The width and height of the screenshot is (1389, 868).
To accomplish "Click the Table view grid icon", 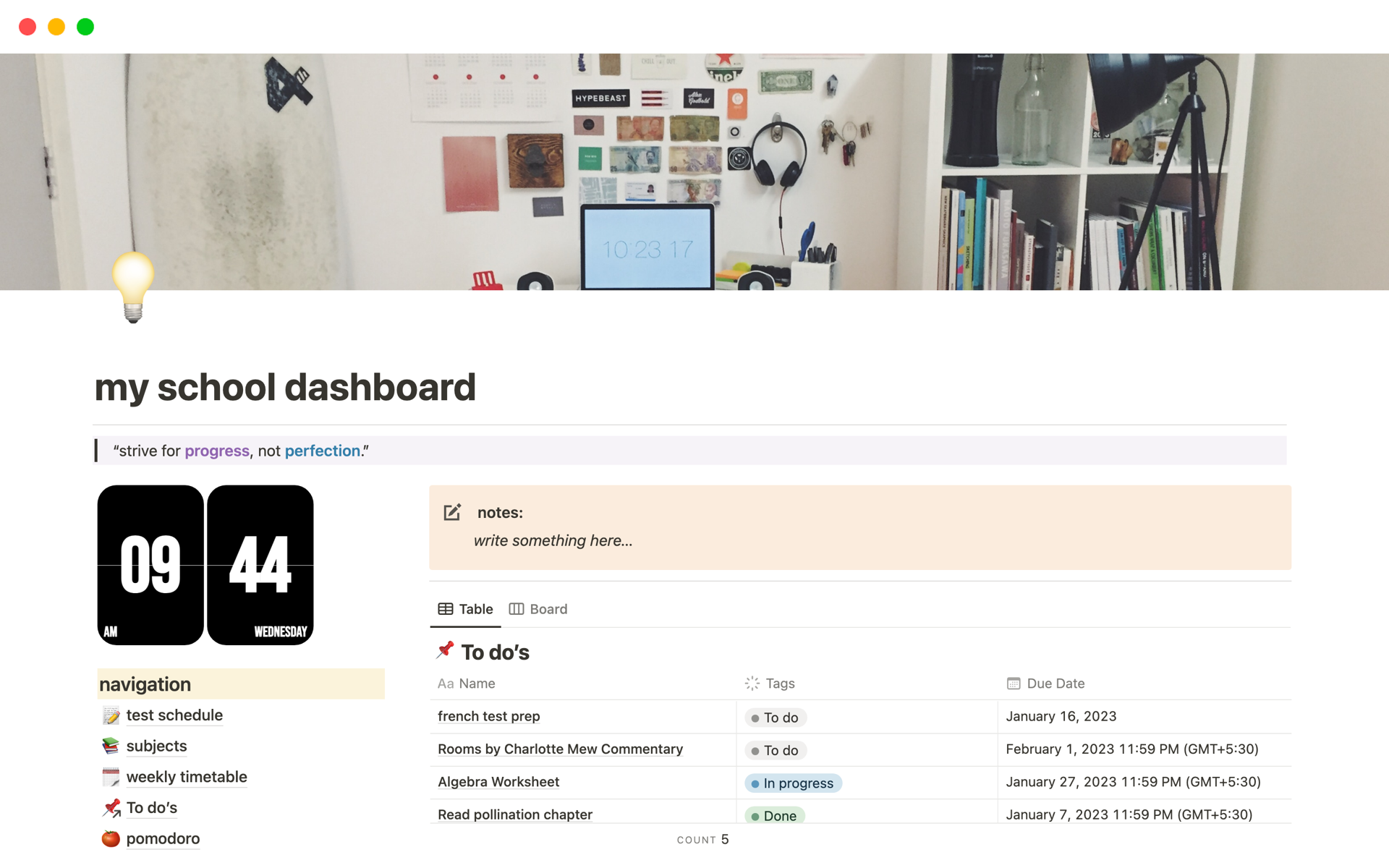I will pos(444,609).
